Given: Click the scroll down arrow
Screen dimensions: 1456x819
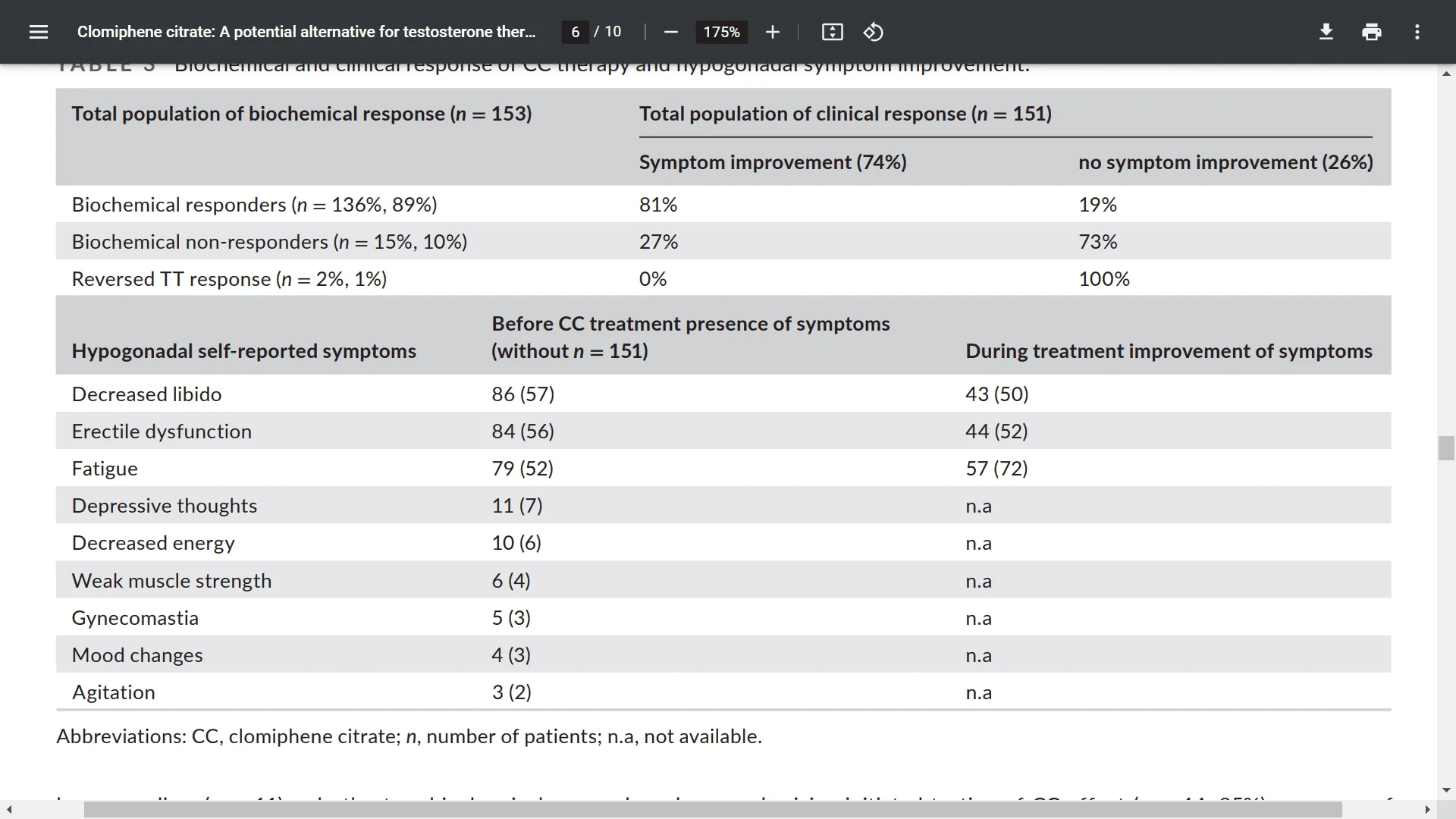Looking at the screenshot, I should (1446, 790).
